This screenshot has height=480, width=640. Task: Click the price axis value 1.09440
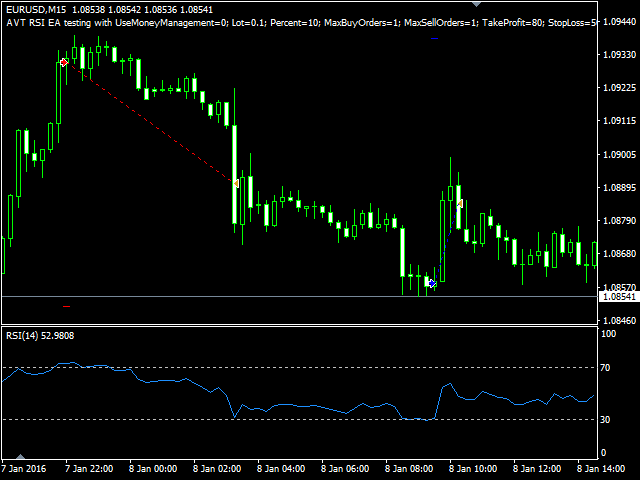click(619, 22)
